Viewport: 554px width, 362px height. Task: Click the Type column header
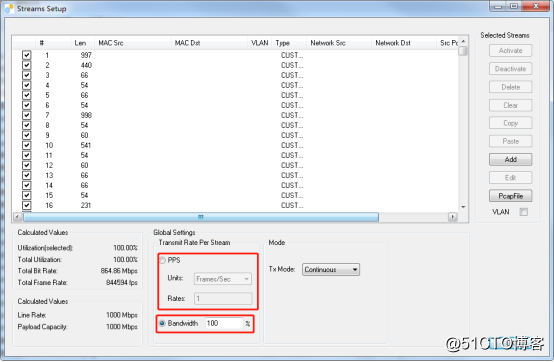click(289, 43)
